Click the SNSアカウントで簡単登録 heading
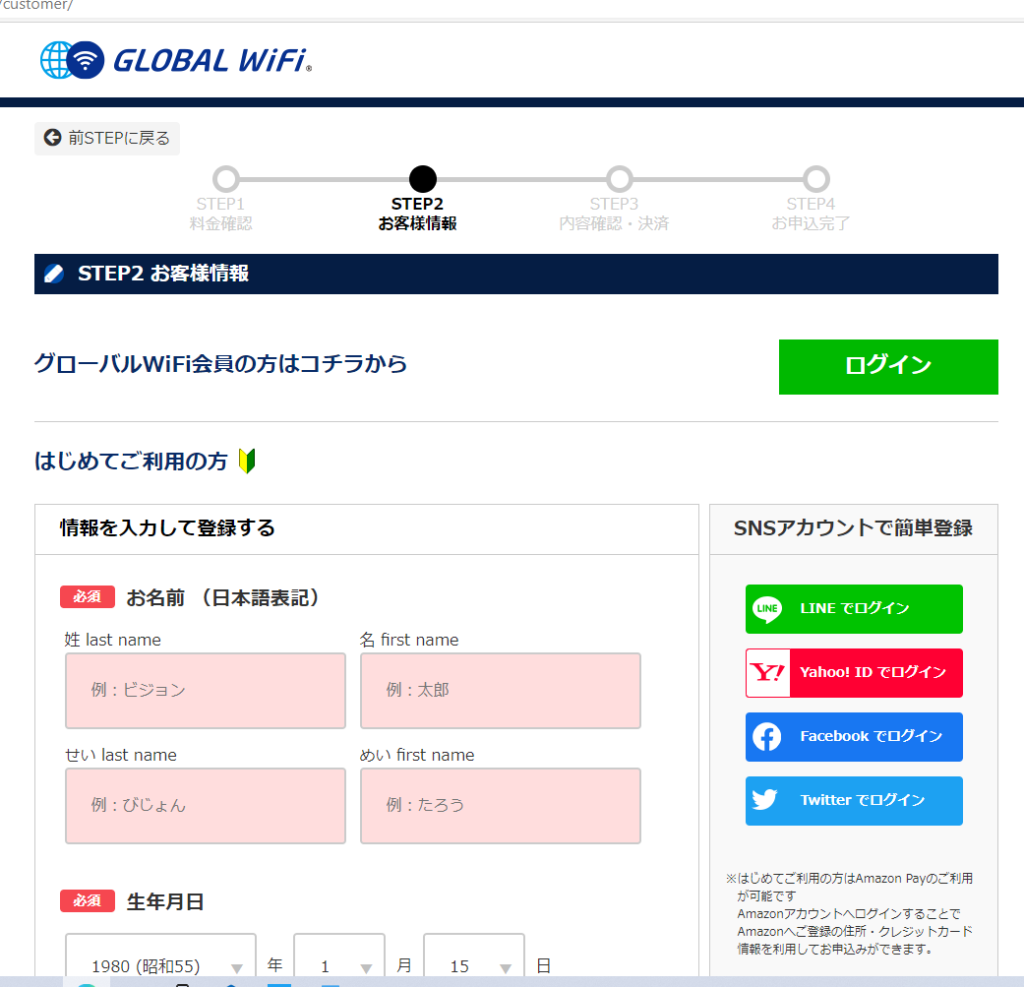Screen dimensions: 1024x987 [853, 528]
